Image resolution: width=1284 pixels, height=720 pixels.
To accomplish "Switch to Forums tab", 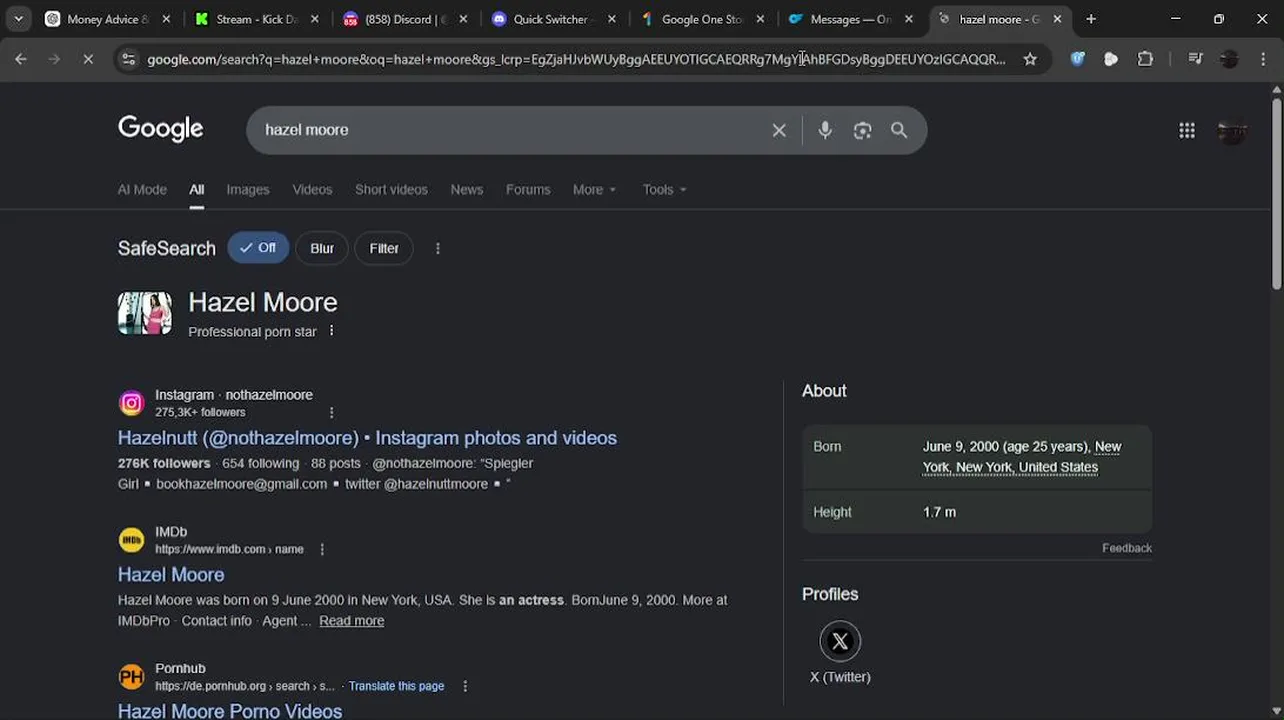I will tap(528, 189).
